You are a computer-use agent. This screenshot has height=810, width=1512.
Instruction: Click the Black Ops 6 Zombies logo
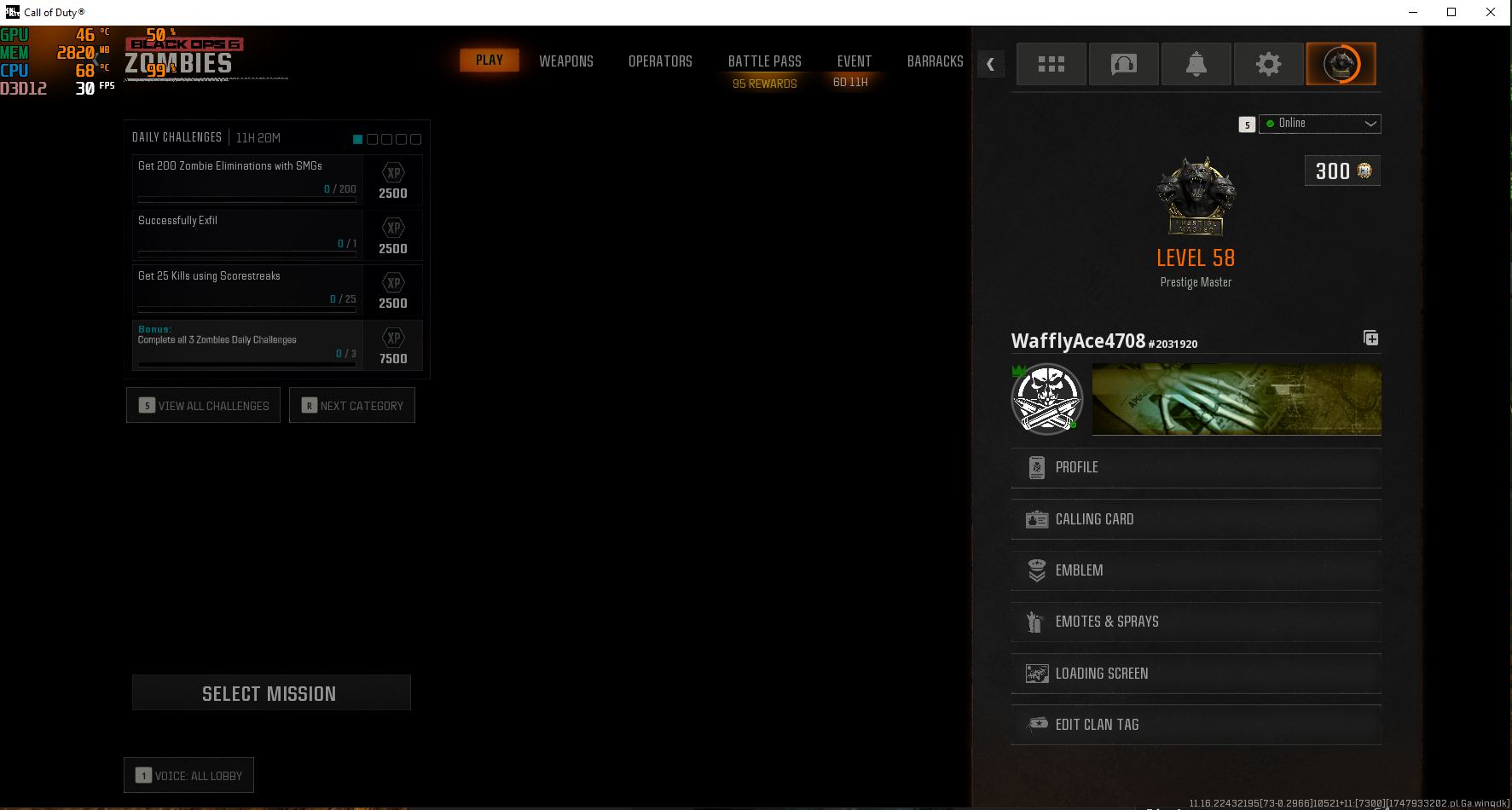point(183,57)
